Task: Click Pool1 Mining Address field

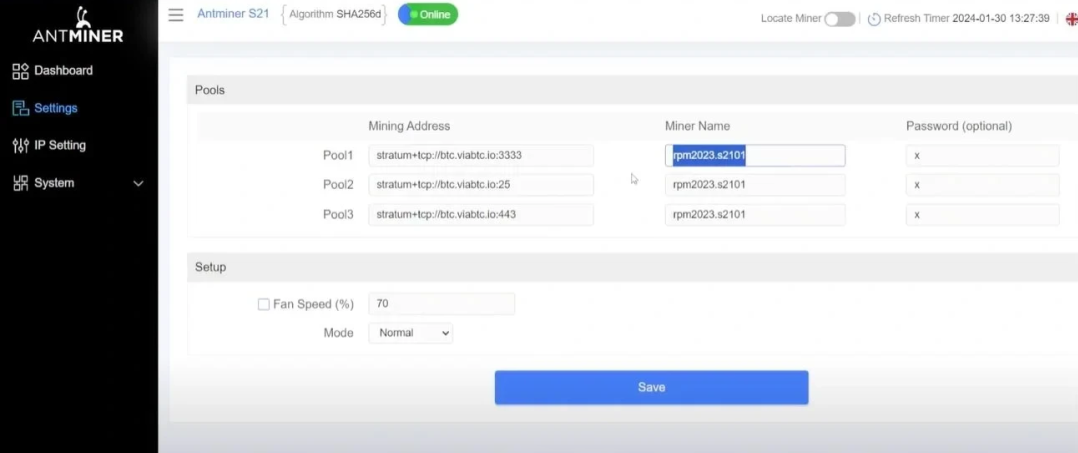Action: (480, 156)
